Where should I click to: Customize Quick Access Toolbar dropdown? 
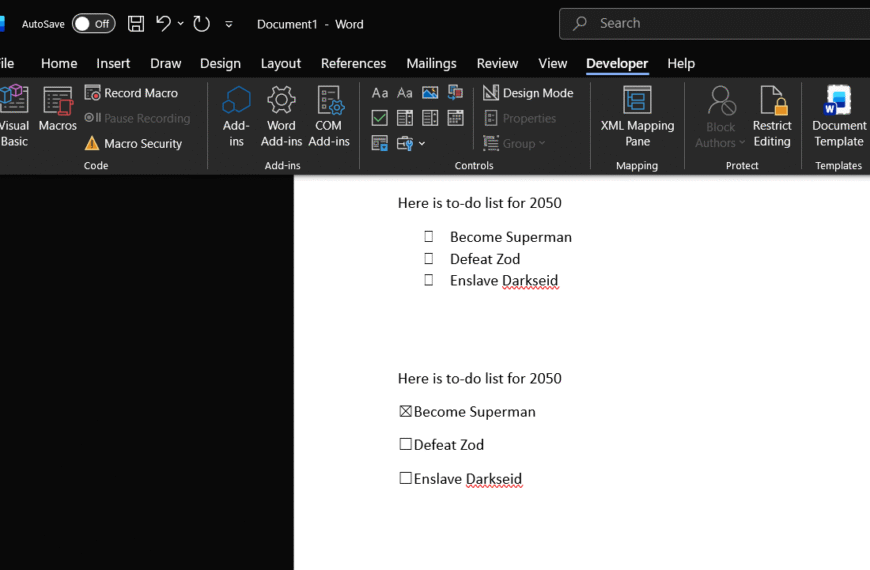[229, 24]
